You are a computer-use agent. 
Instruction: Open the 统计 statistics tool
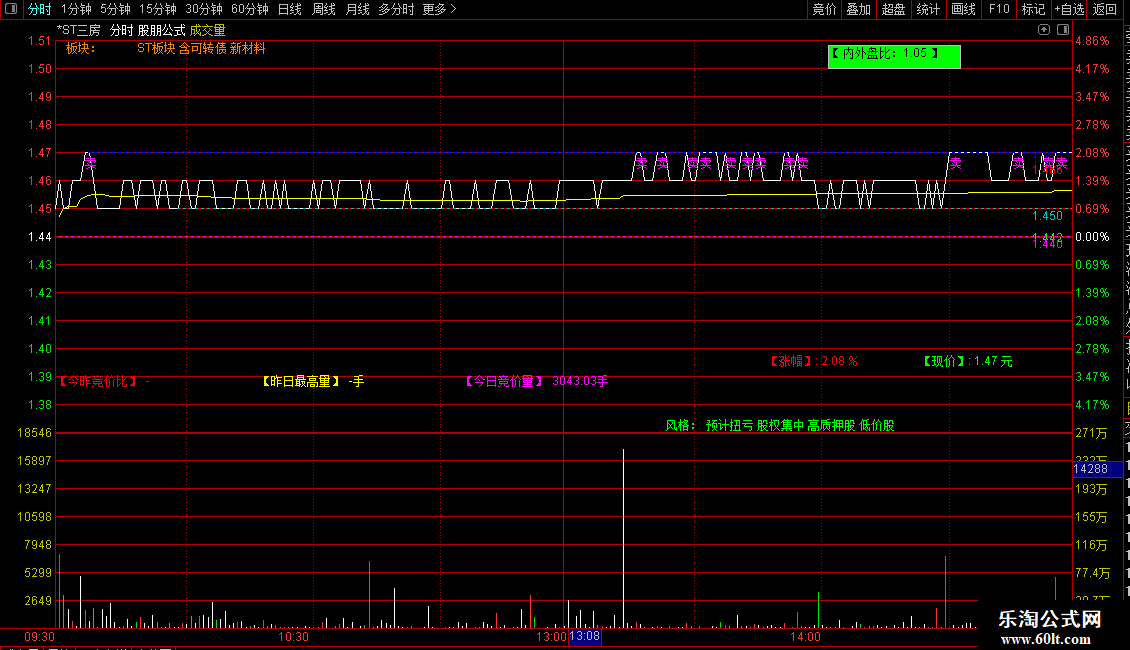click(x=927, y=9)
